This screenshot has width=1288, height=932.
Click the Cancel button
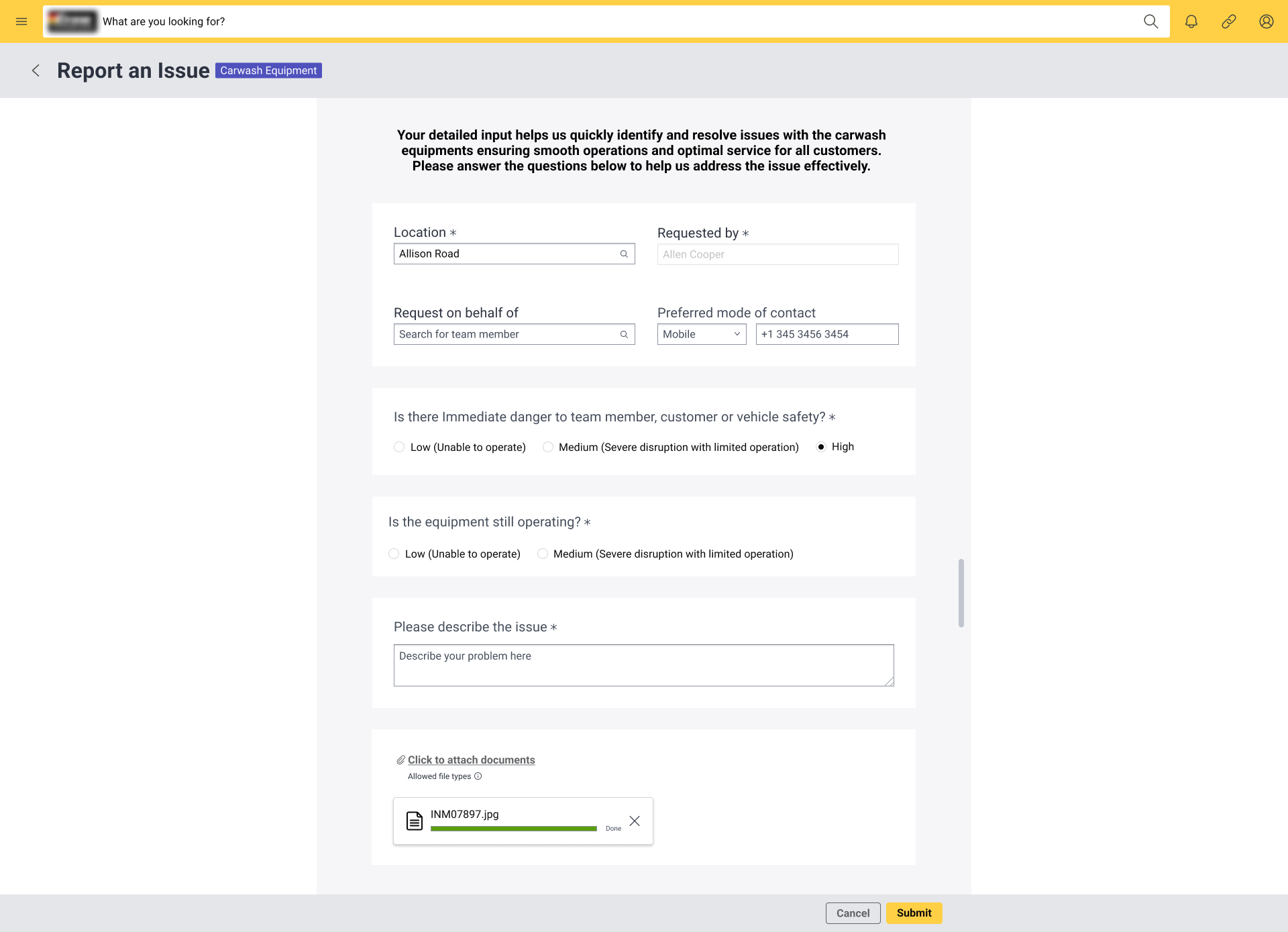pos(853,913)
